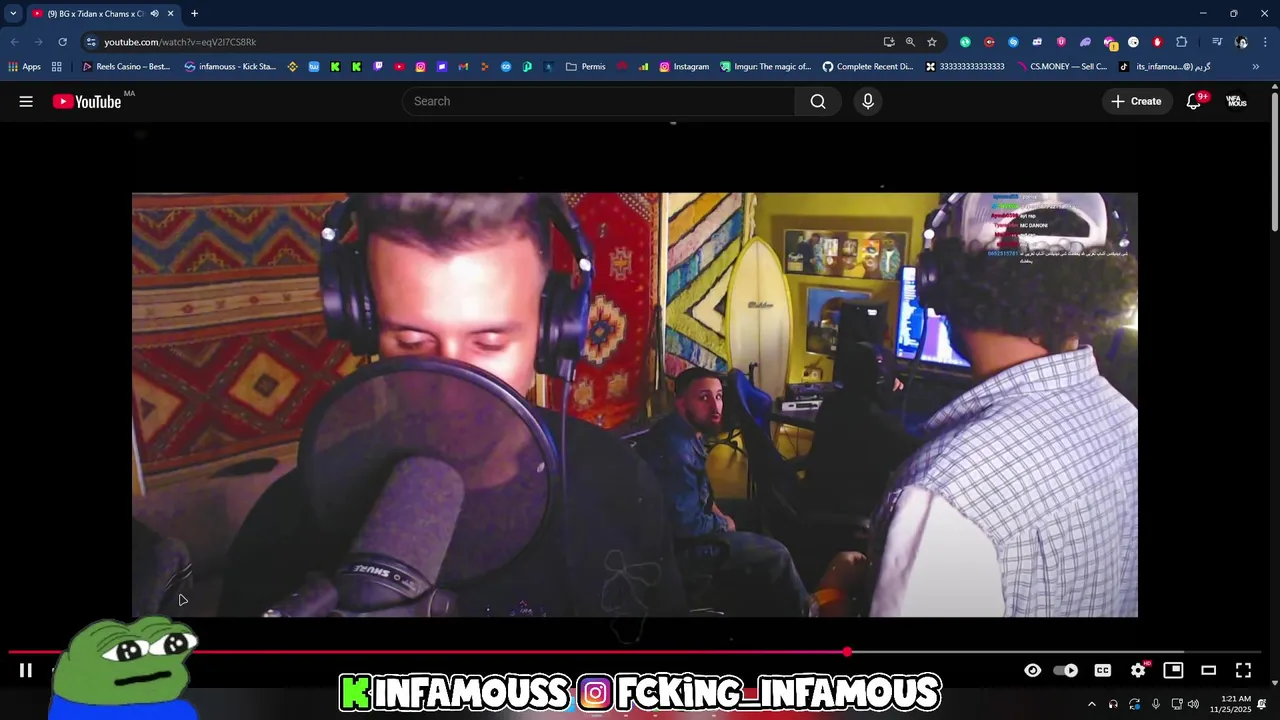
Task: Open the CS.MONEY bookmark
Action: [x=1061, y=67]
